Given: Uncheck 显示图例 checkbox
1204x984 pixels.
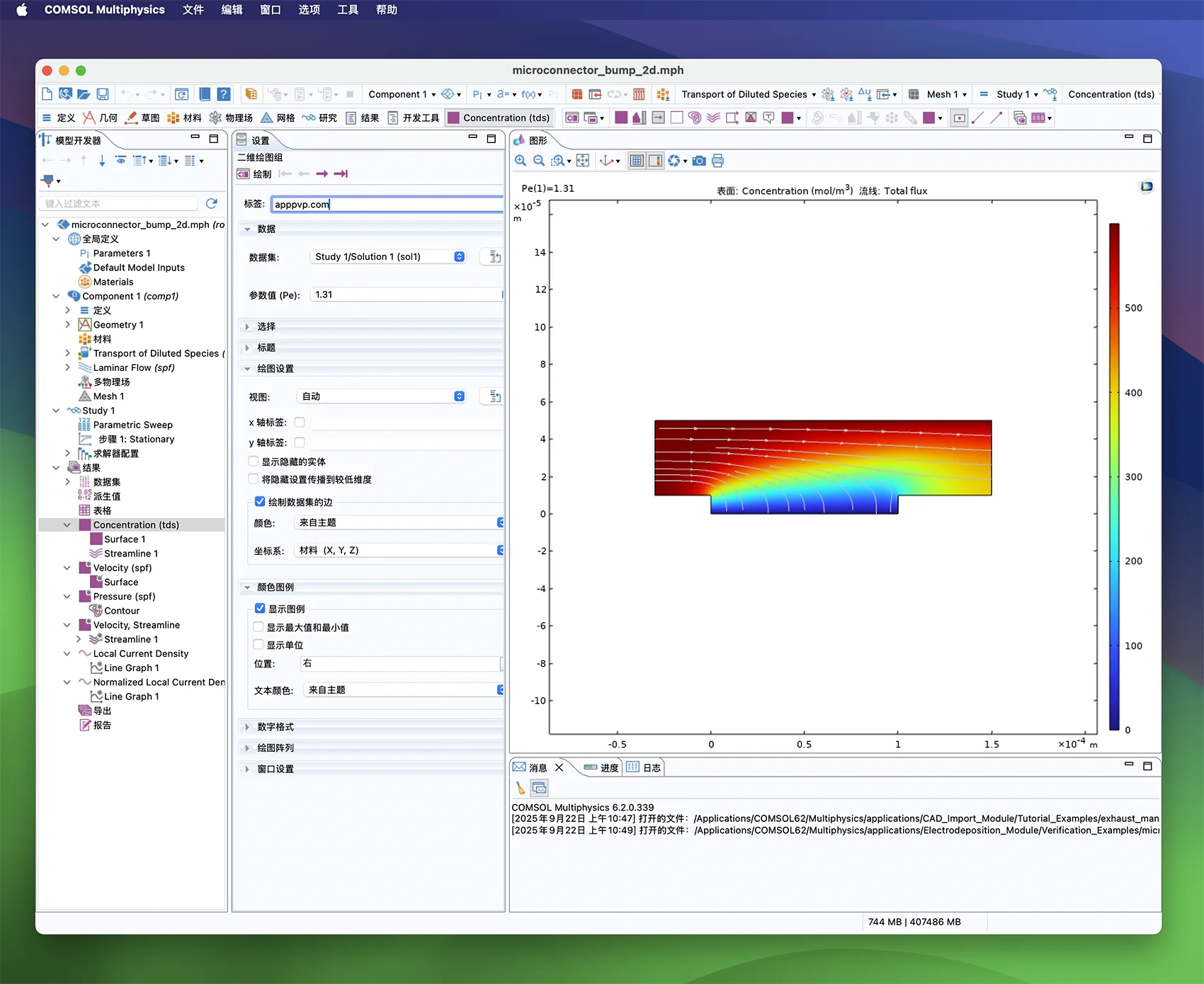Looking at the screenshot, I should pos(260,609).
